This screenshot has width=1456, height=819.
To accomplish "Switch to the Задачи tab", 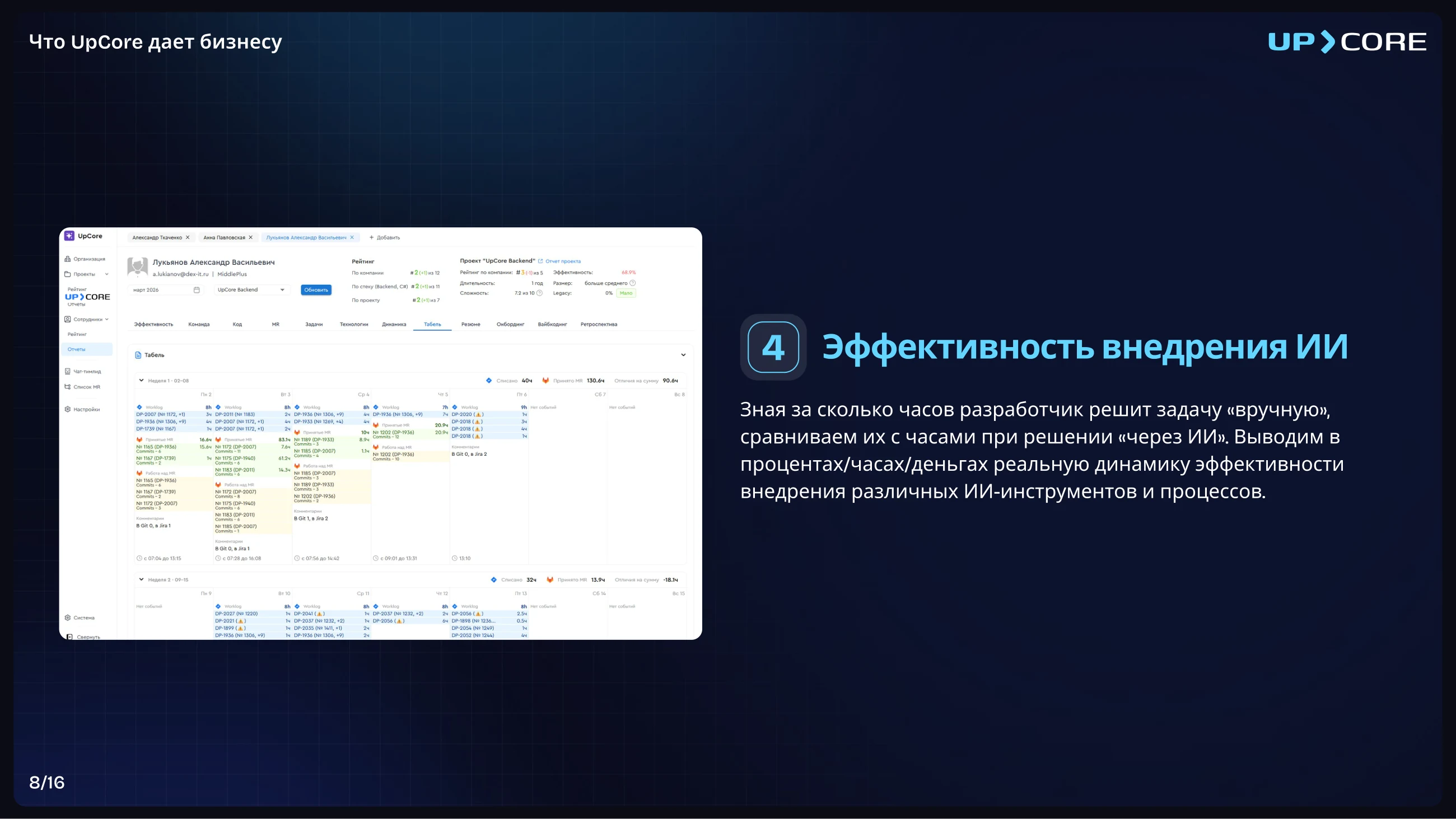I will (314, 325).
